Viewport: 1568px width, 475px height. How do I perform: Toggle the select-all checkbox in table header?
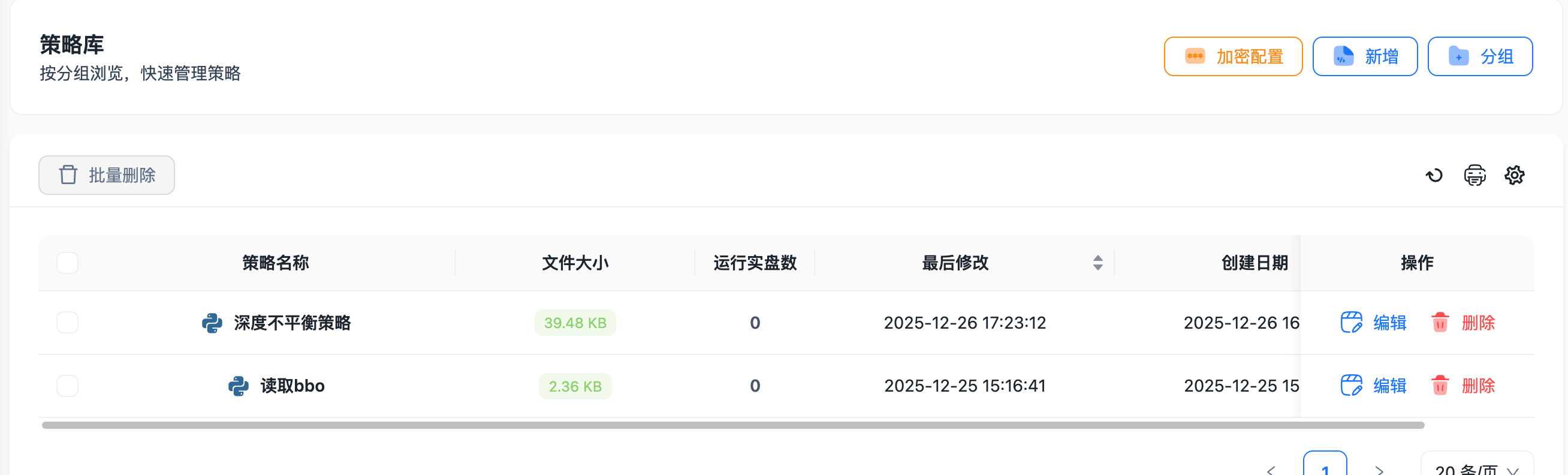click(x=67, y=263)
